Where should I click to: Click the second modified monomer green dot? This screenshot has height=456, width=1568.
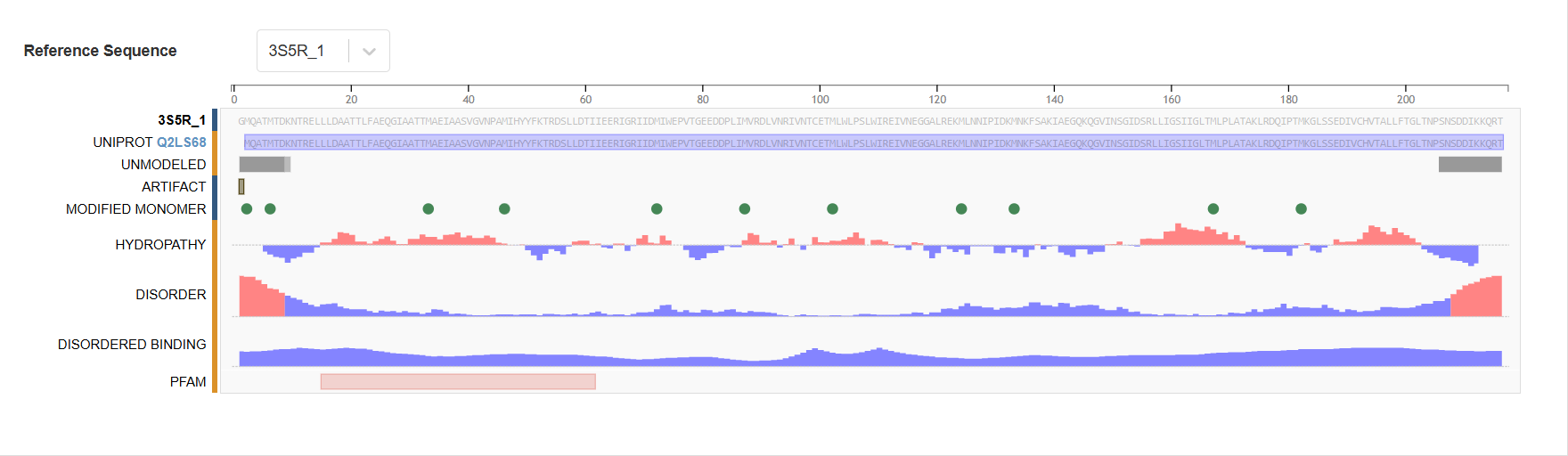click(x=270, y=209)
